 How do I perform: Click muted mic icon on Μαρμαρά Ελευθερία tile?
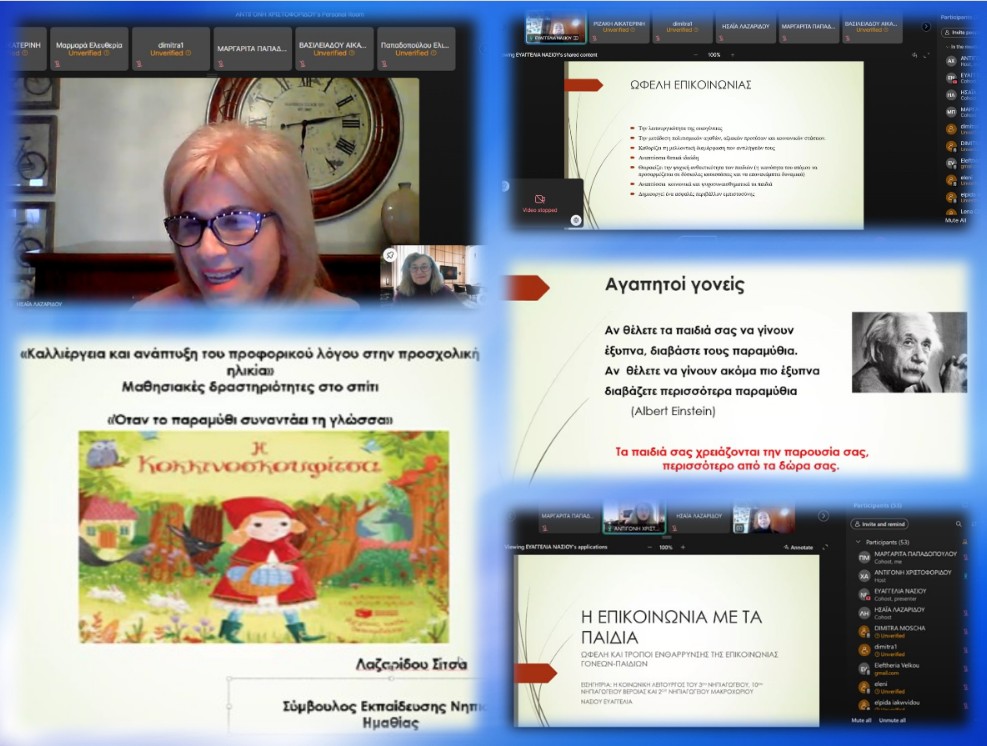coord(58,64)
